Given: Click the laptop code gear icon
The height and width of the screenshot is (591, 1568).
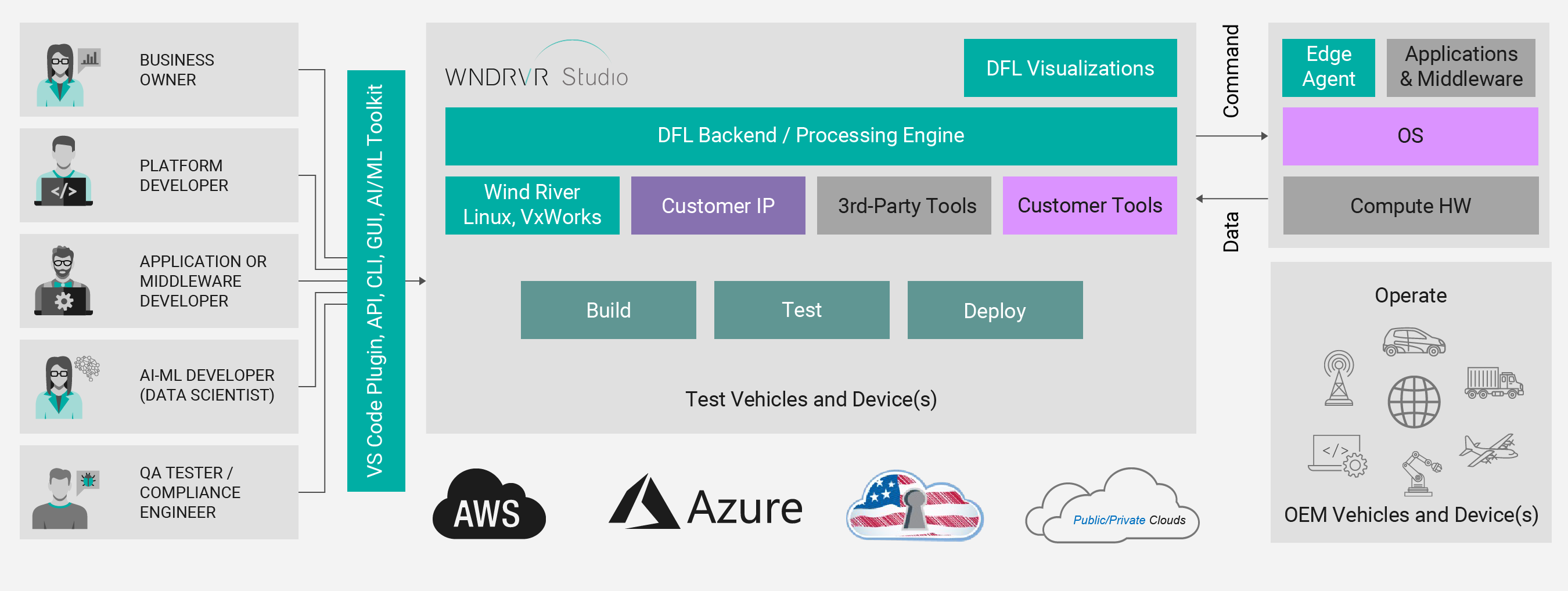Looking at the screenshot, I should (1337, 455).
